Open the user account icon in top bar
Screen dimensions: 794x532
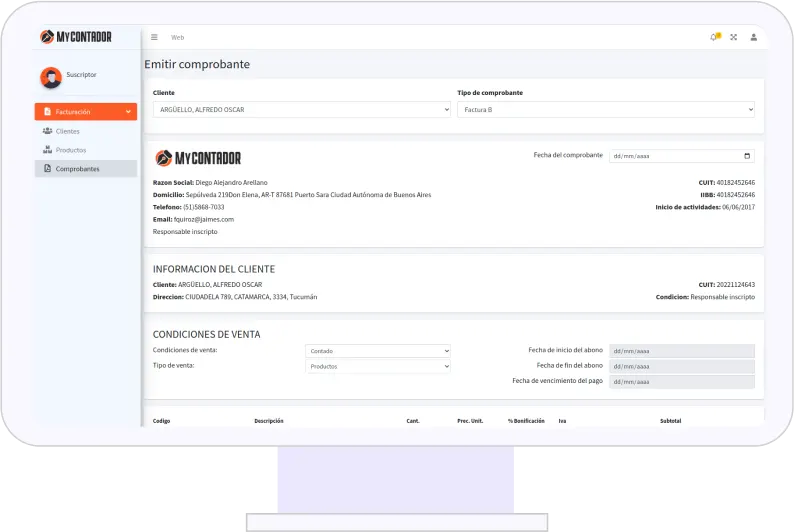pyautogui.click(x=753, y=37)
